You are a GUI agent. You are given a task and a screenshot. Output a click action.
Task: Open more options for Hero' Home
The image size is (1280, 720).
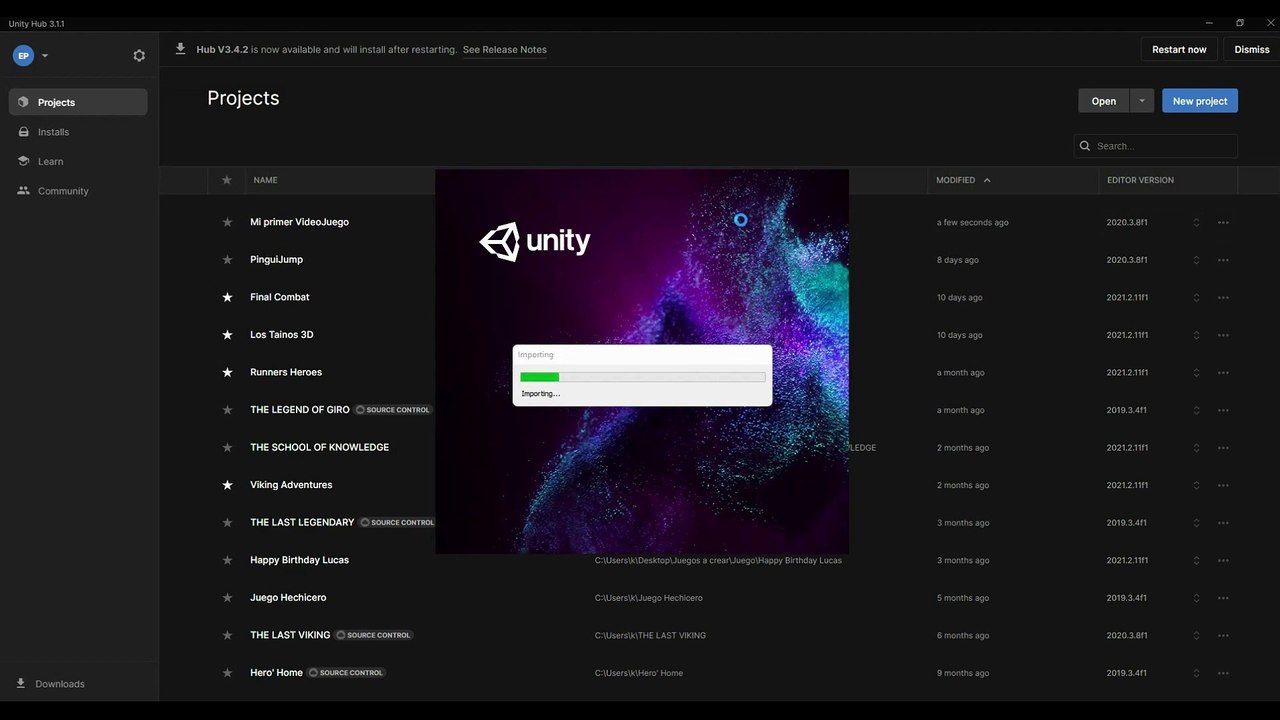[1223, 673]
